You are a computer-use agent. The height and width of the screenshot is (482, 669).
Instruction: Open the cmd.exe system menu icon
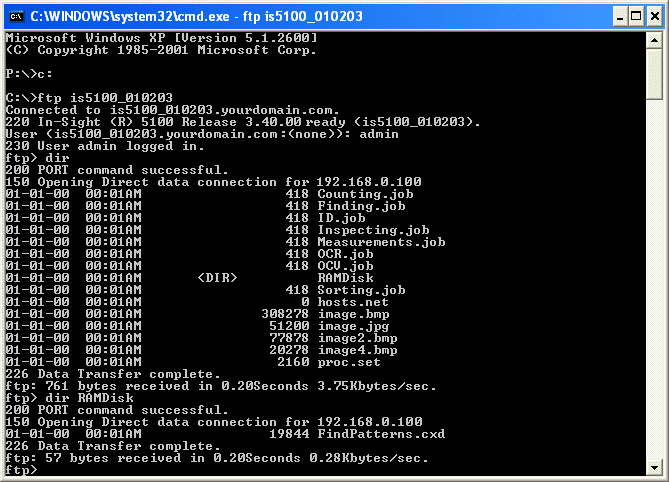15,15
